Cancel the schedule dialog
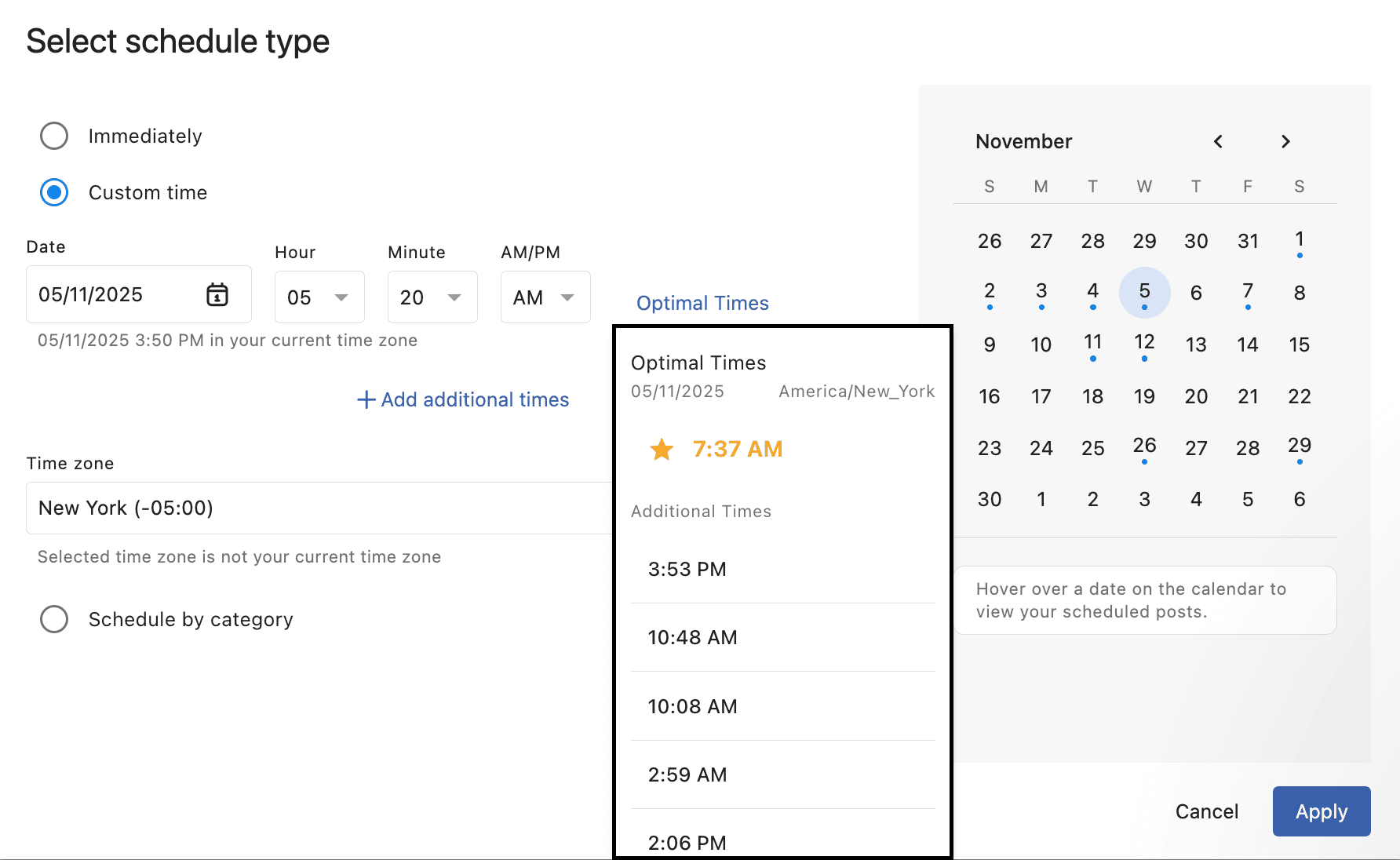This screenshot has height=860, width=1400. pyautogui.click(x=1206, y=811)
